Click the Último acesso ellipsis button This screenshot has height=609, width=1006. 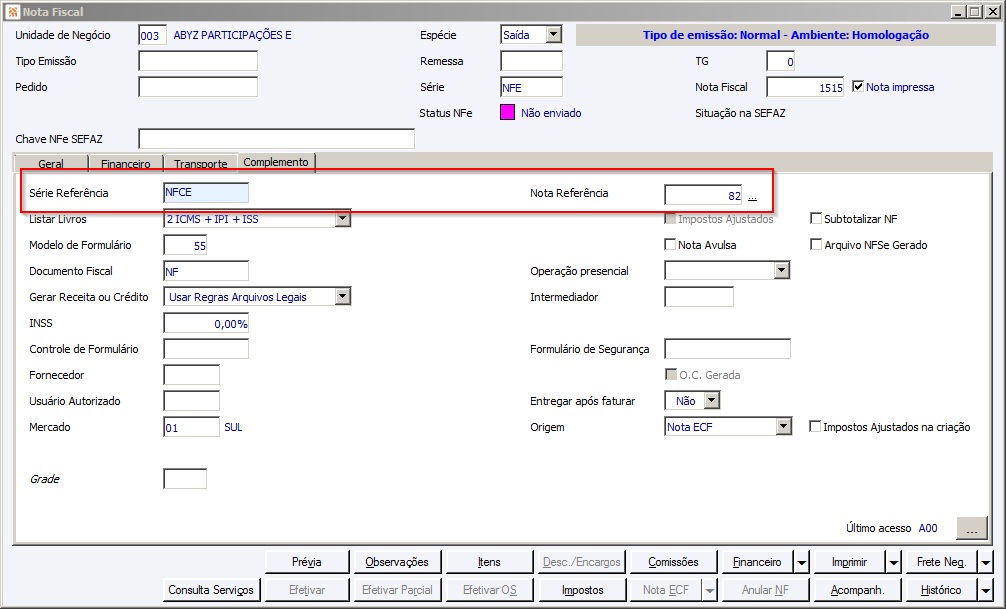[x=972, y=529]
